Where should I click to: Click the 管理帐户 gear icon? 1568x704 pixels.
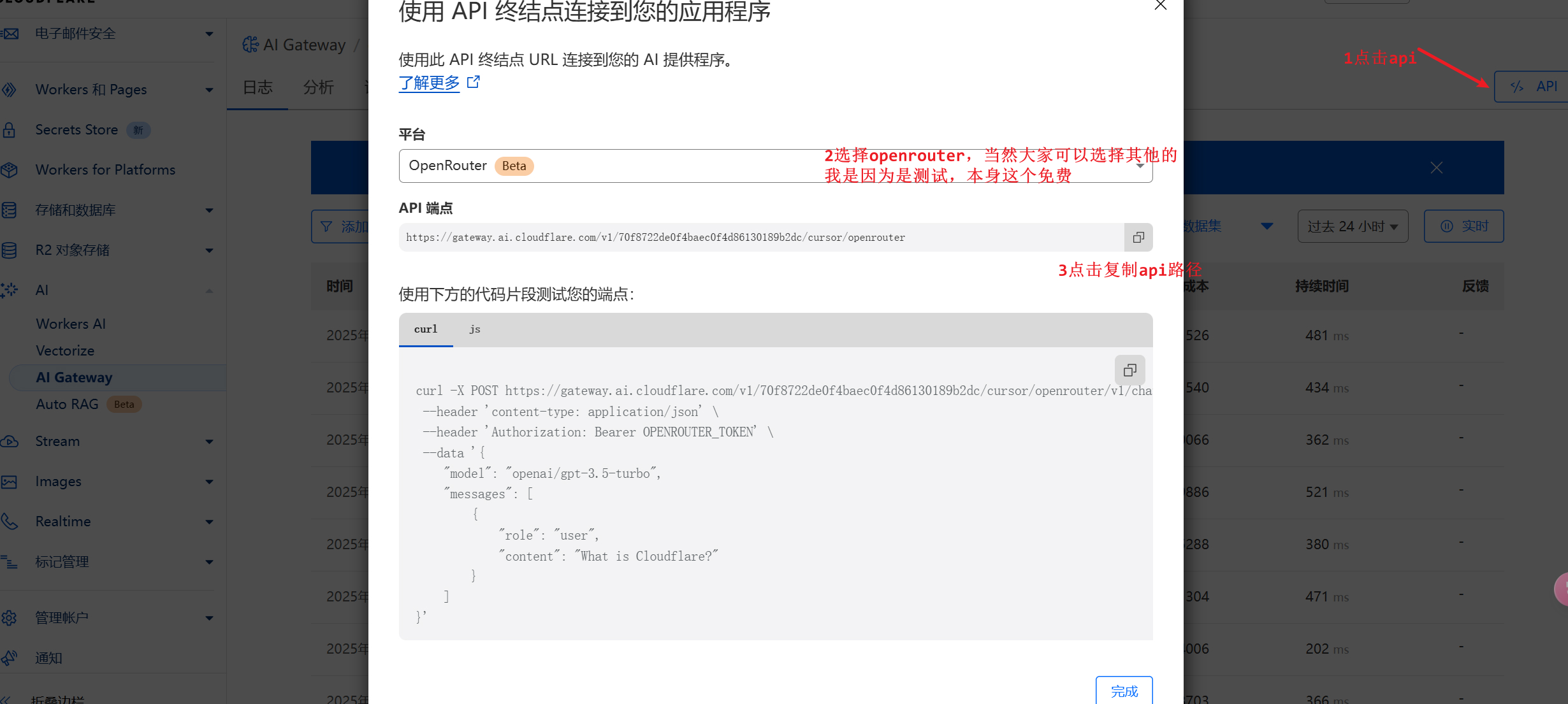[9, 618]
